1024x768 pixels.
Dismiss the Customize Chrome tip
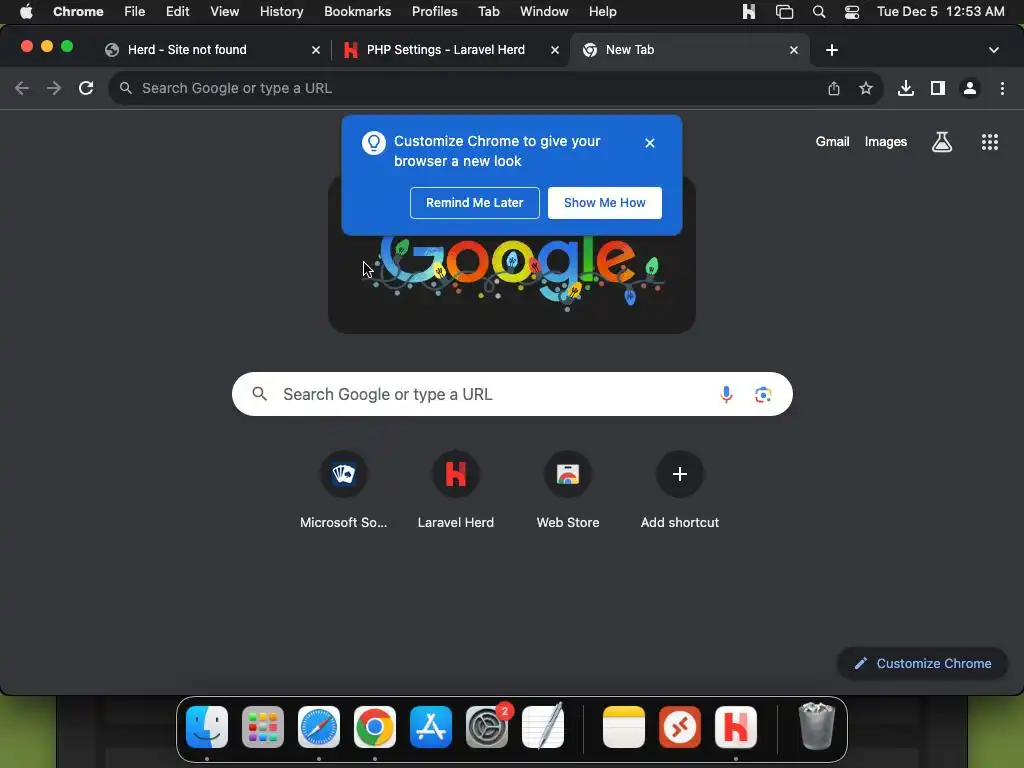click(x=650, y=143)
